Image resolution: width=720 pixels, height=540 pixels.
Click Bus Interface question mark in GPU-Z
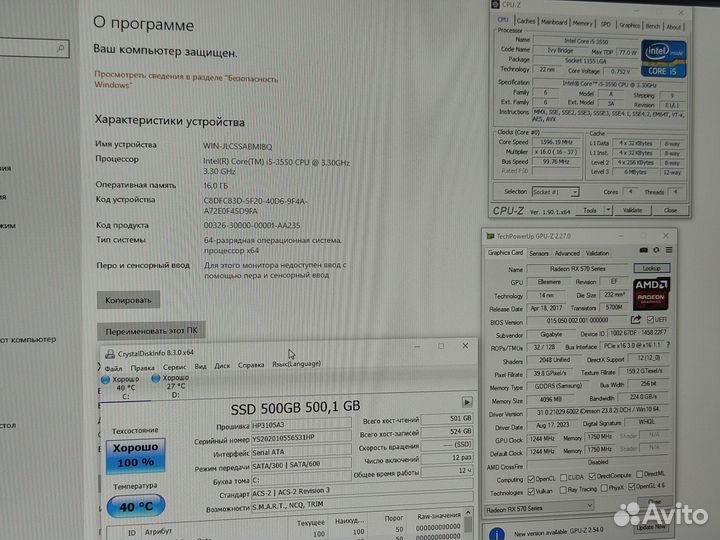[x=668, y=344]
